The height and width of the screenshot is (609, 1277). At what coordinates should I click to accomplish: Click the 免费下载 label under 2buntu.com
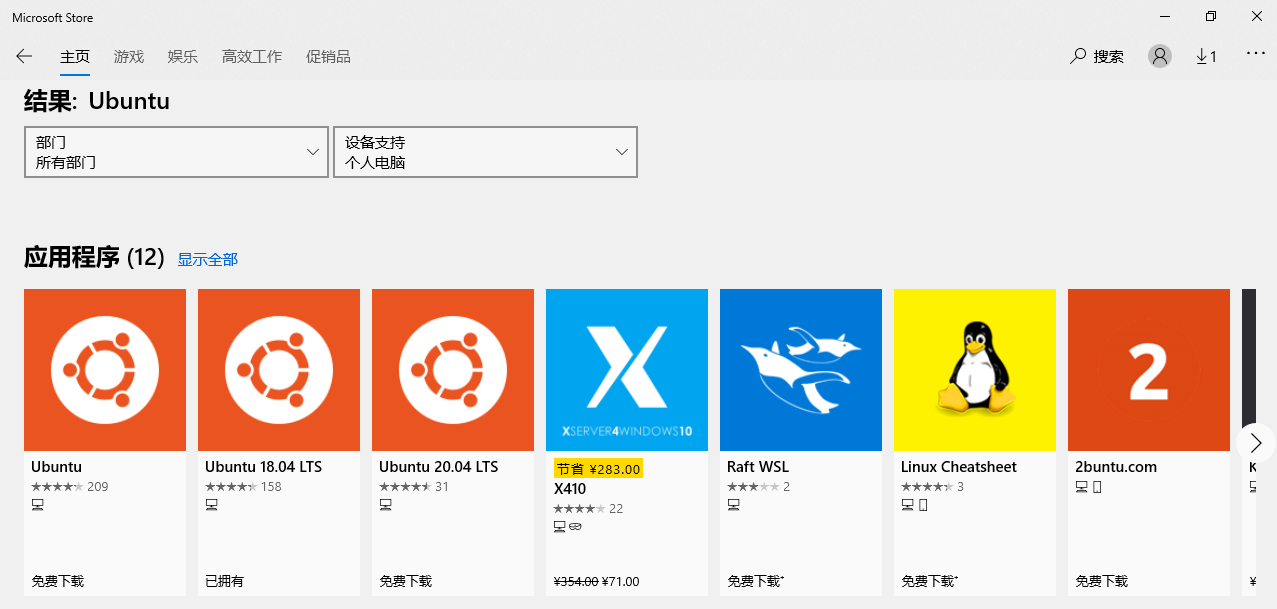[x=1101, y=581]
